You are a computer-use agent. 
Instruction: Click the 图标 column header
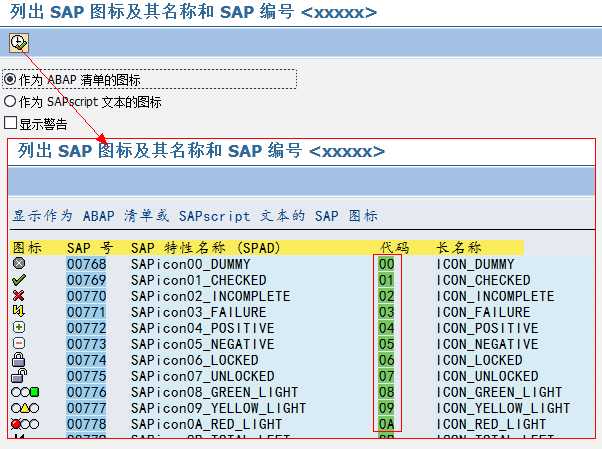27,248
